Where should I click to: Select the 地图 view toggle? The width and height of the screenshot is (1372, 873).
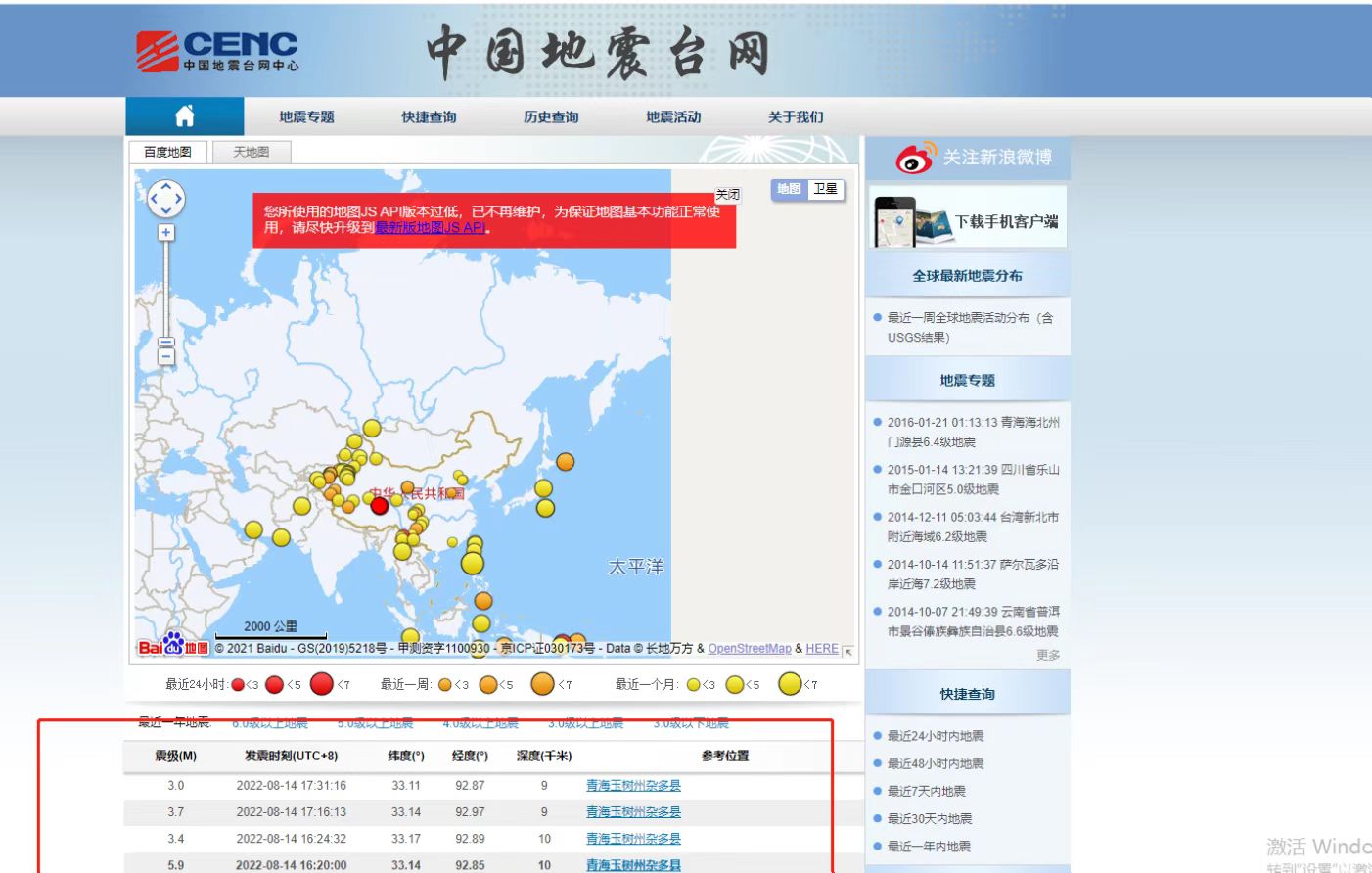coord(788,190)
